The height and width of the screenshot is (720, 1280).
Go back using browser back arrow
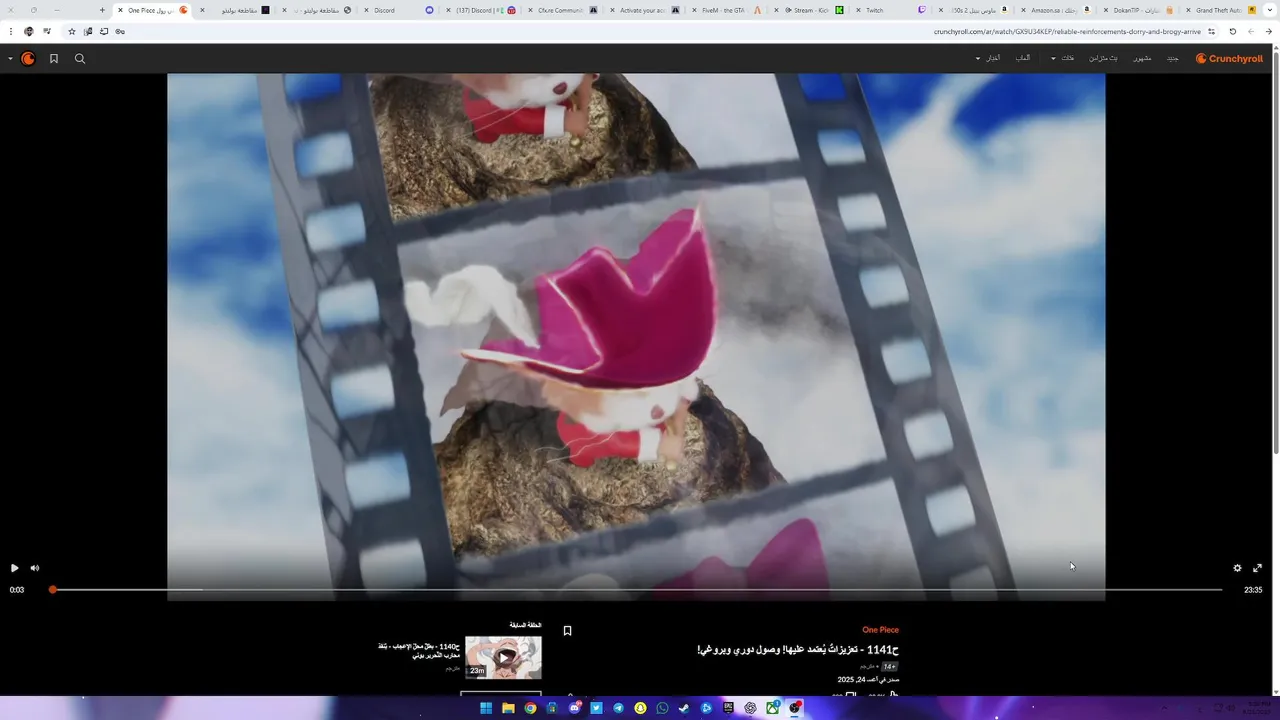[x=1270, y=31]
